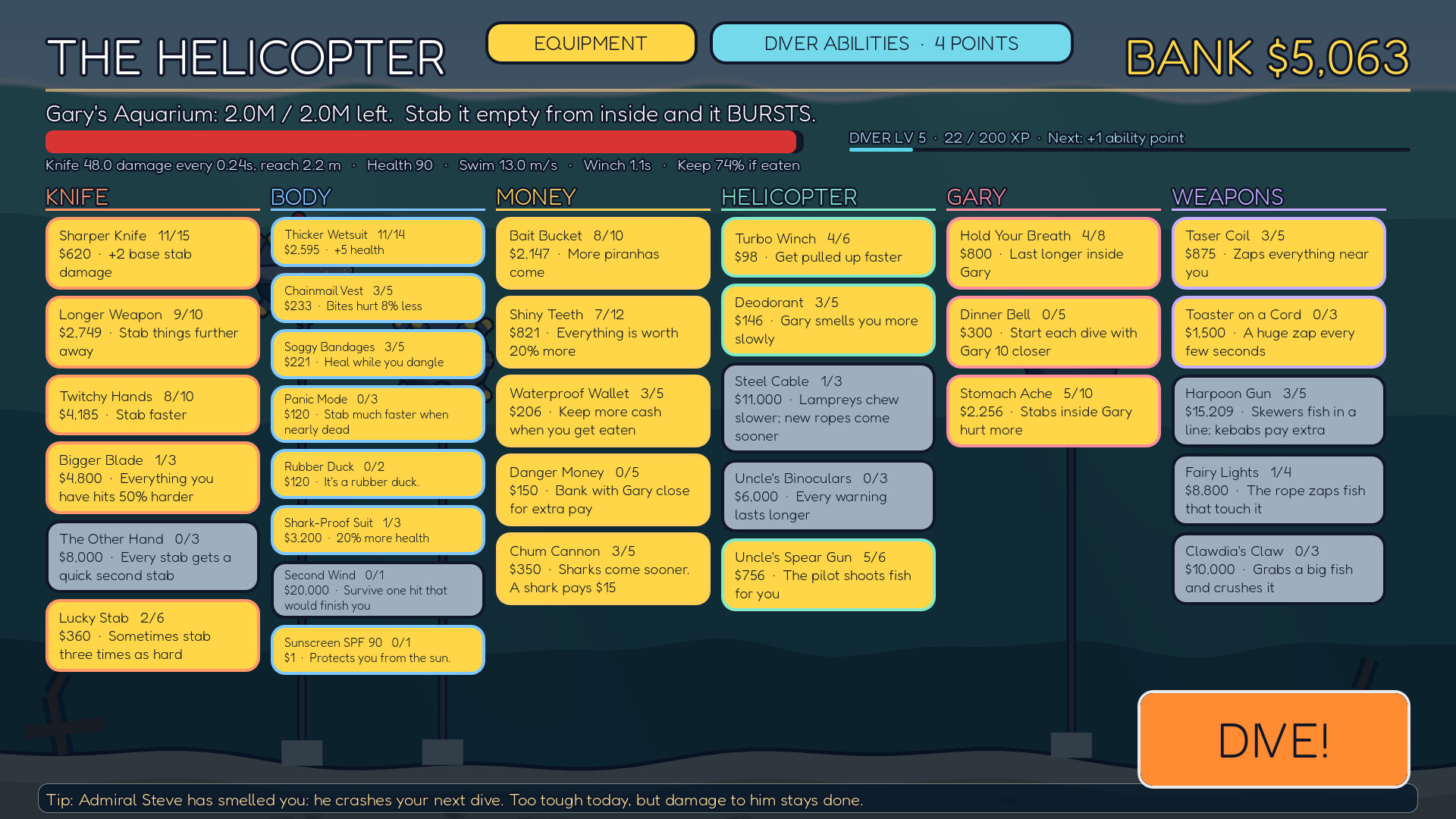This screenshot has width=1456, height=819.
Task: Buy the Turbo Winch upgrade
Action: (x=828, y=247)
